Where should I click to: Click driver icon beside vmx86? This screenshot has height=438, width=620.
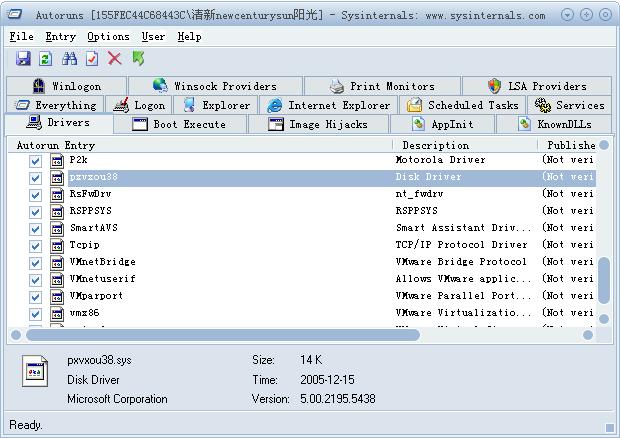[x=57, y=313]
